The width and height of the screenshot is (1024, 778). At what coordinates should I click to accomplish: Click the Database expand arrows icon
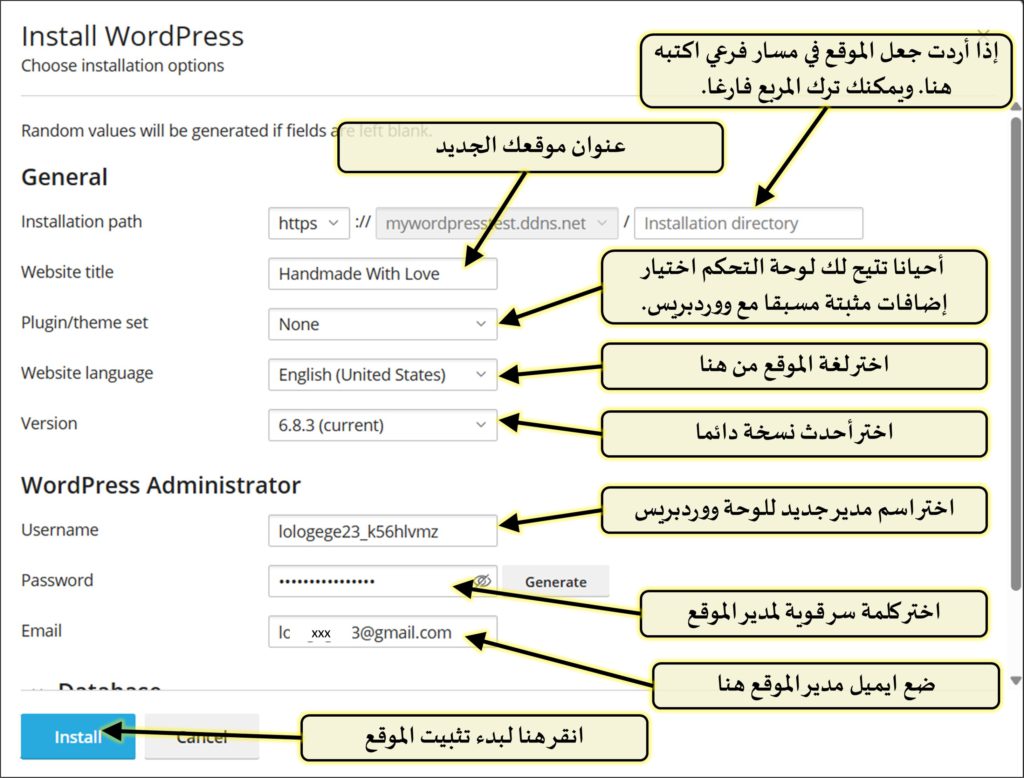click(x=35, y=690)
